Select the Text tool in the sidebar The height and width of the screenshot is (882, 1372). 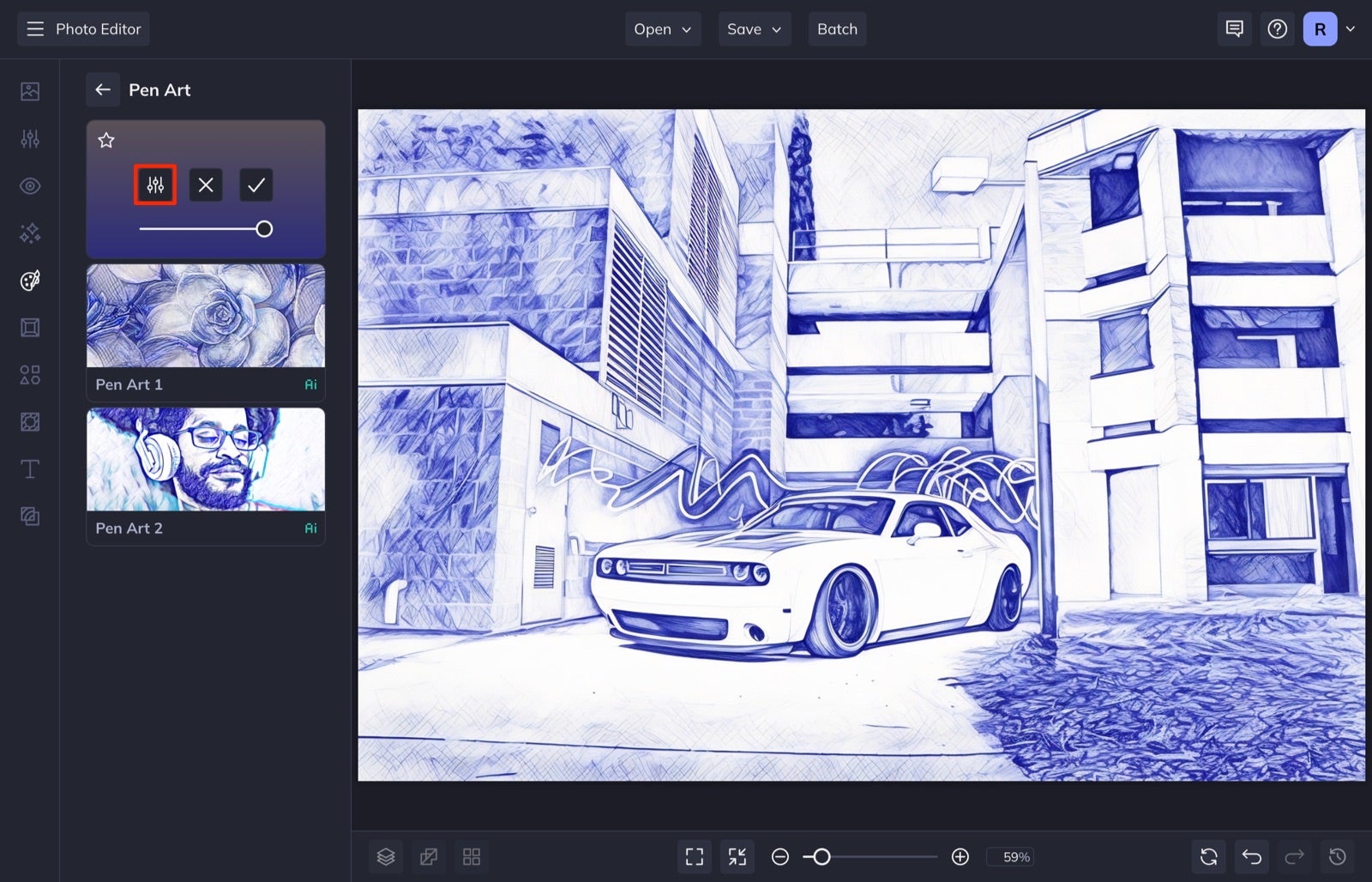(30, 469)
